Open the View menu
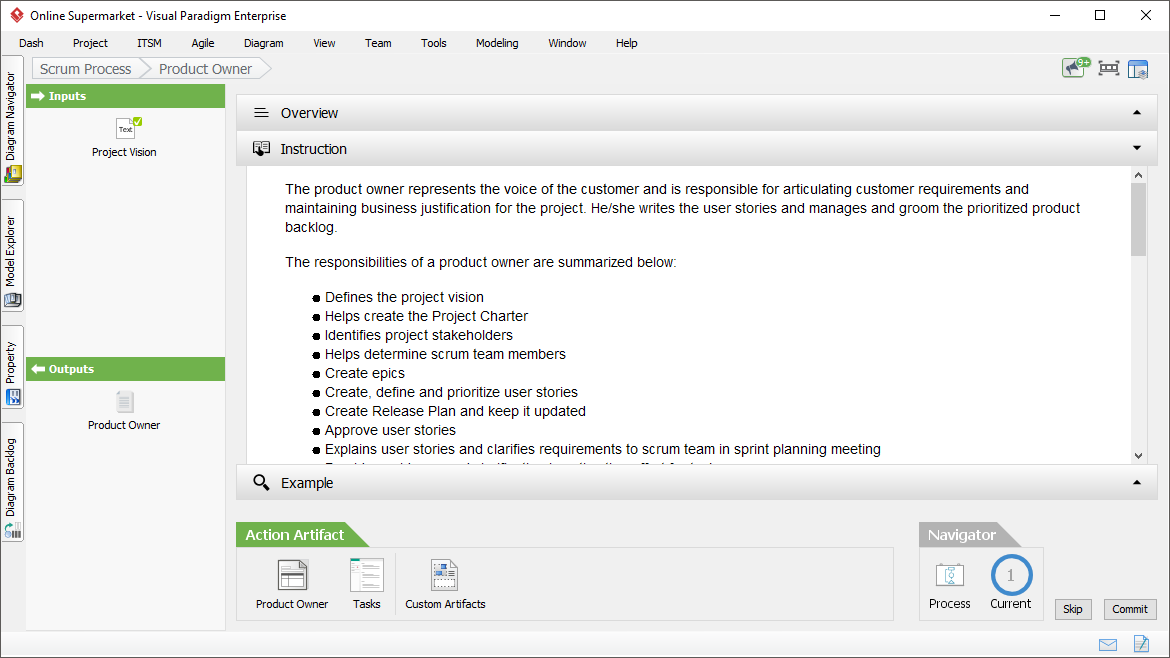The width and height of the screenshot is (1170, 658). click(324, 43)
